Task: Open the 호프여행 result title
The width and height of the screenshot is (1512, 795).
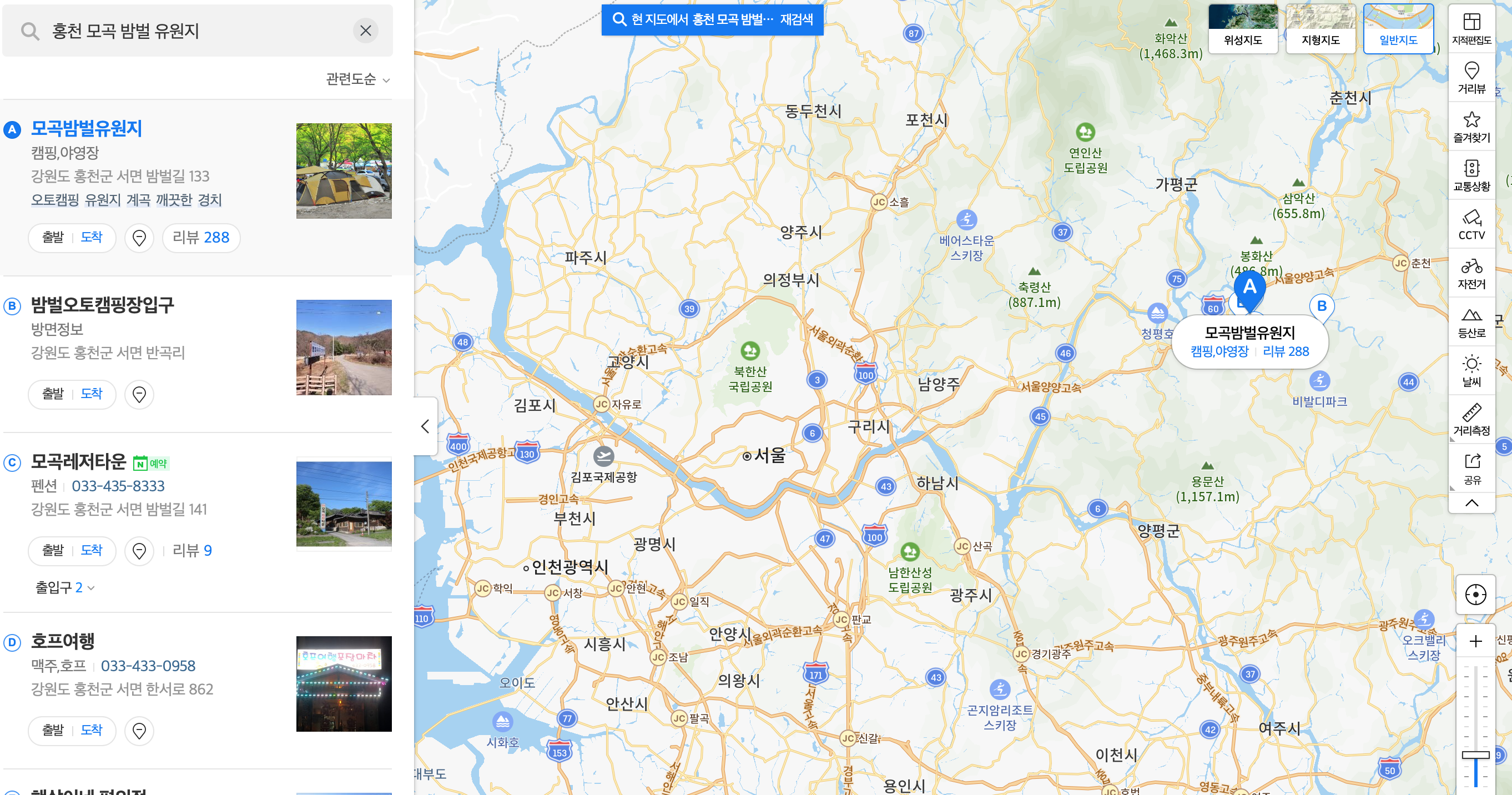Action: click(62, 641)
